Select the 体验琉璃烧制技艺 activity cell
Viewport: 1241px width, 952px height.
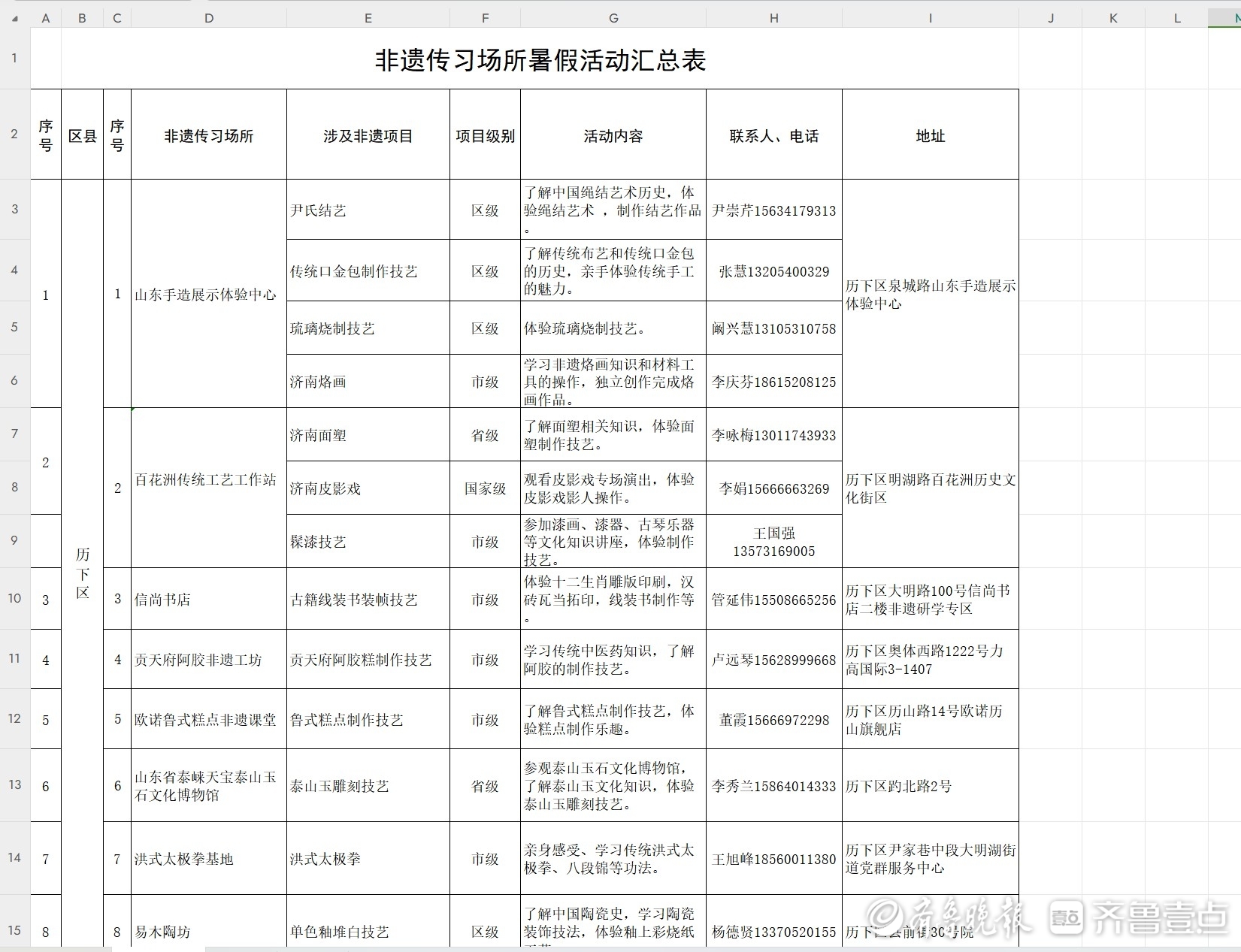pyautogui.click(x=613, y=328)
